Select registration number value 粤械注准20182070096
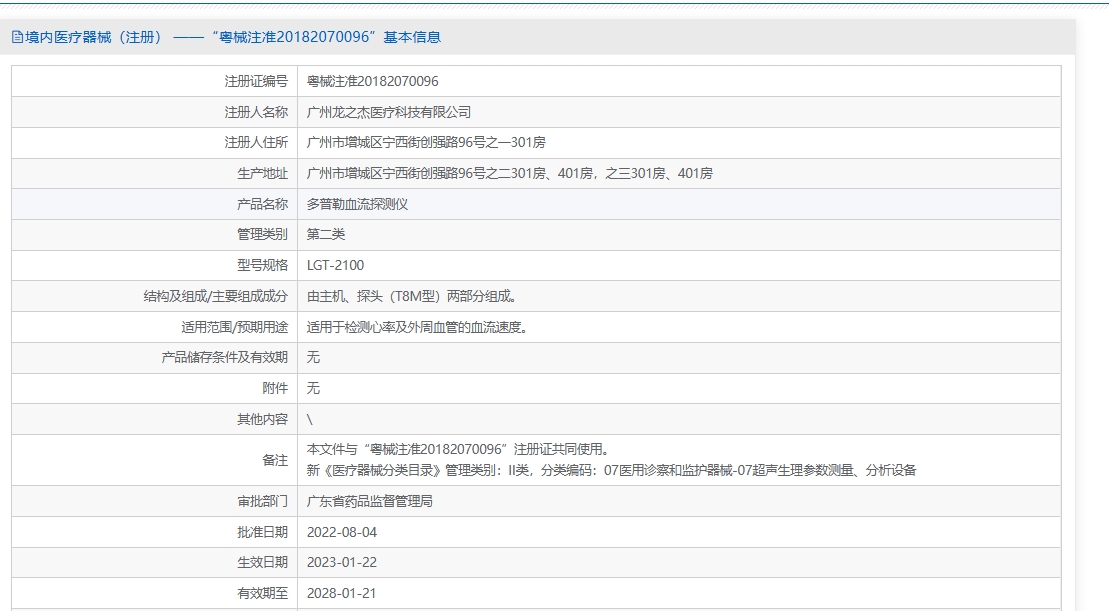 372,81
